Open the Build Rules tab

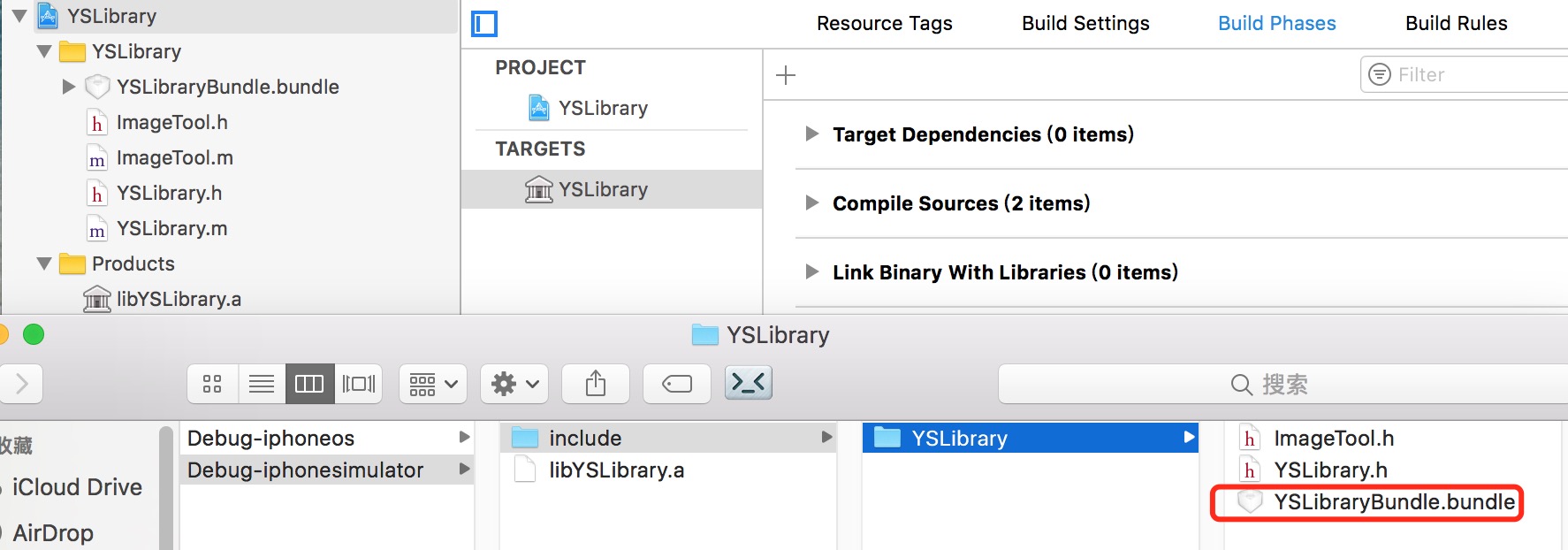tap(1457, 24)
